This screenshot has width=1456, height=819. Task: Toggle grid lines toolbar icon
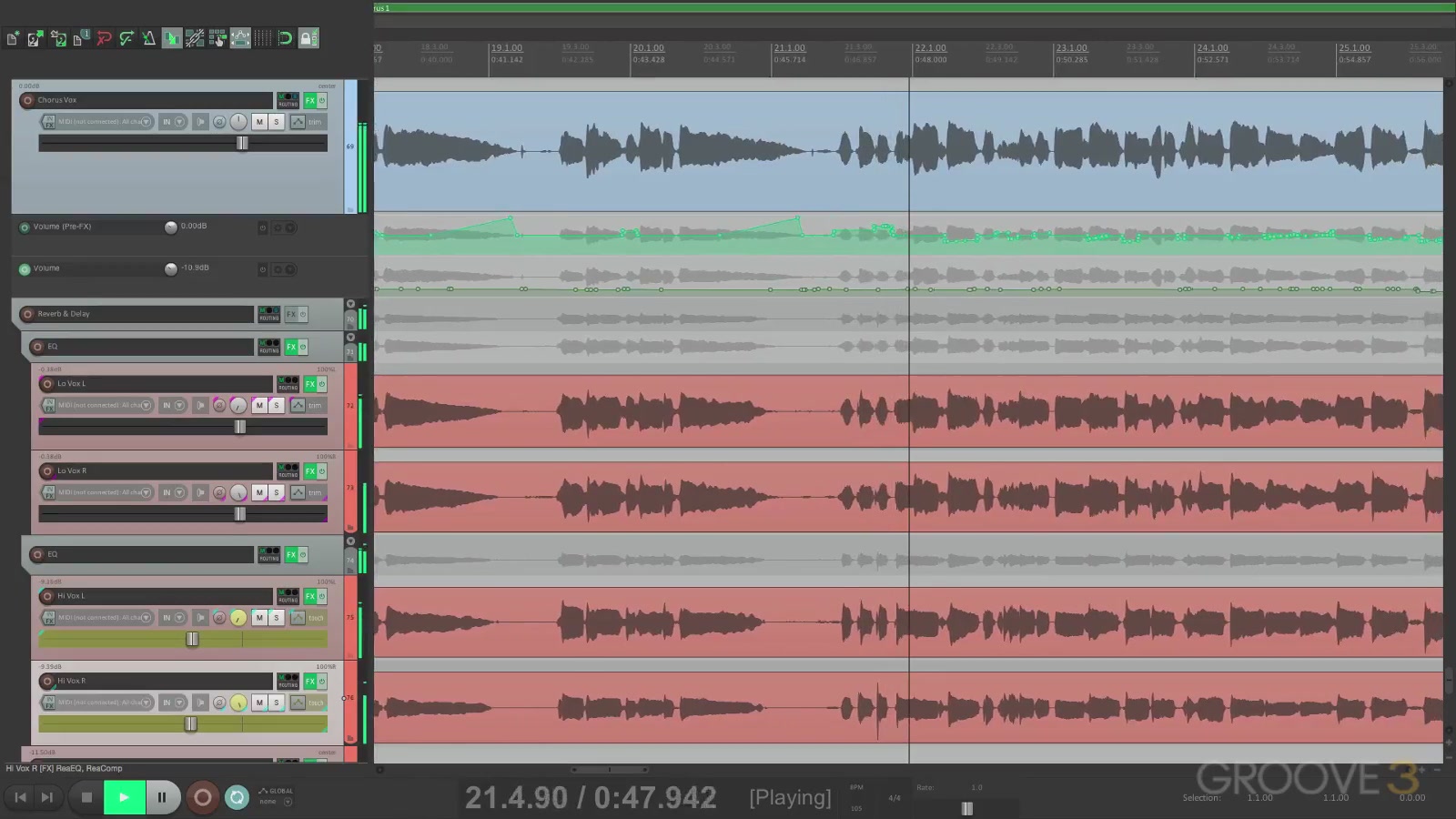[263, 38]
